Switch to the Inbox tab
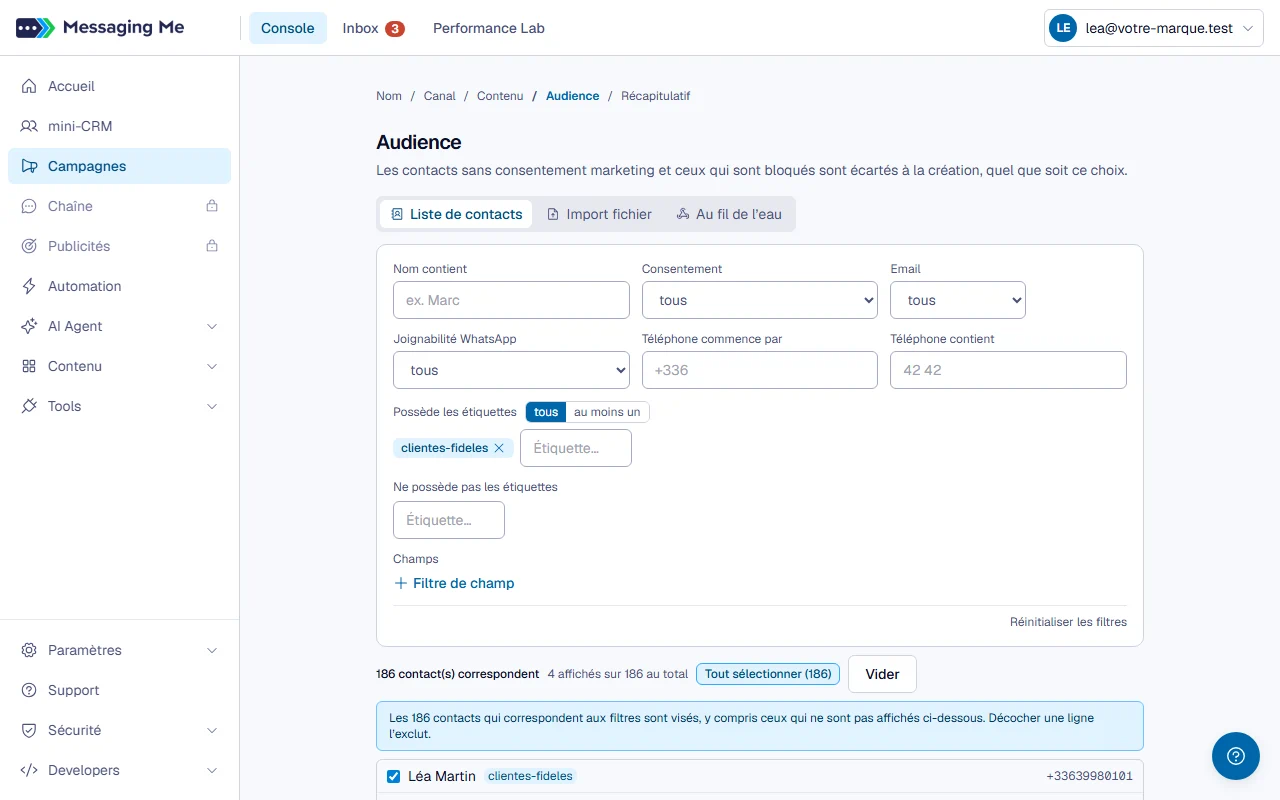The image size is (1280, 800). [373, 28]
